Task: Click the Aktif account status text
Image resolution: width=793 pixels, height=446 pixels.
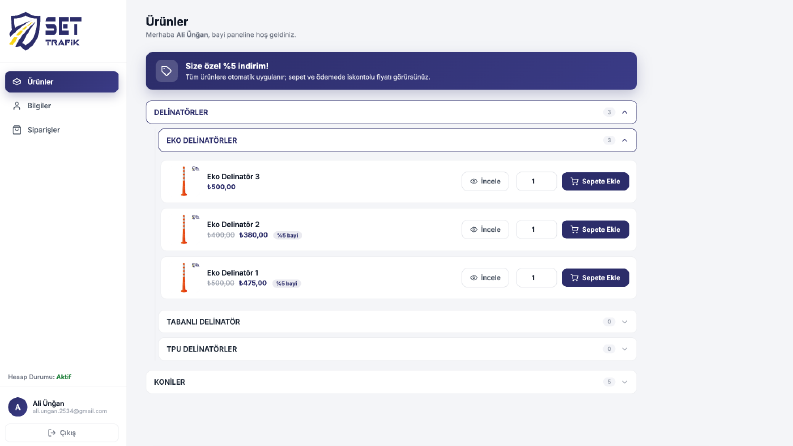Action: pos(64,377)
